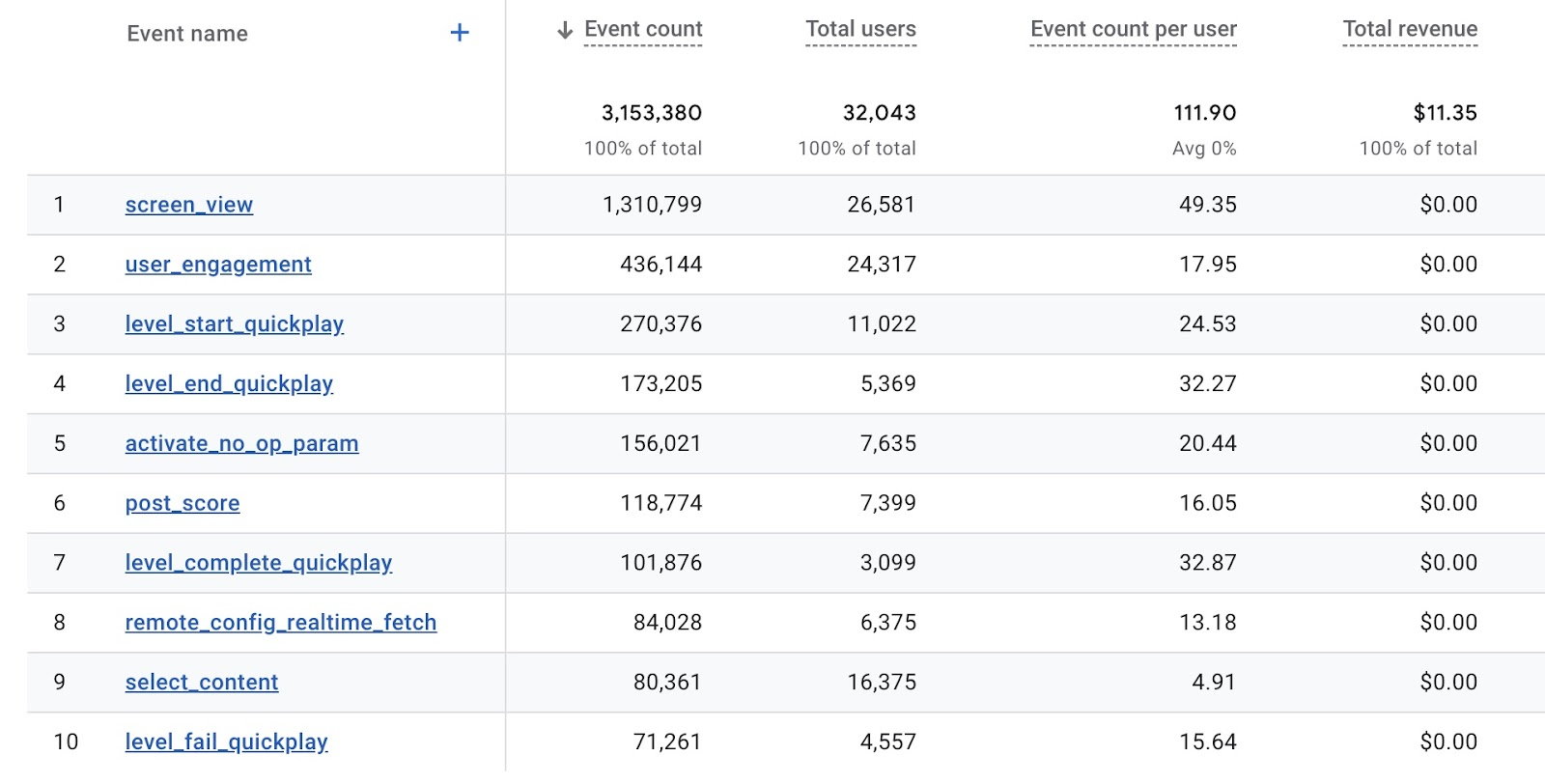Open the screen_view event link
This screenshot has height=784, width=1545.
[189, 205]
